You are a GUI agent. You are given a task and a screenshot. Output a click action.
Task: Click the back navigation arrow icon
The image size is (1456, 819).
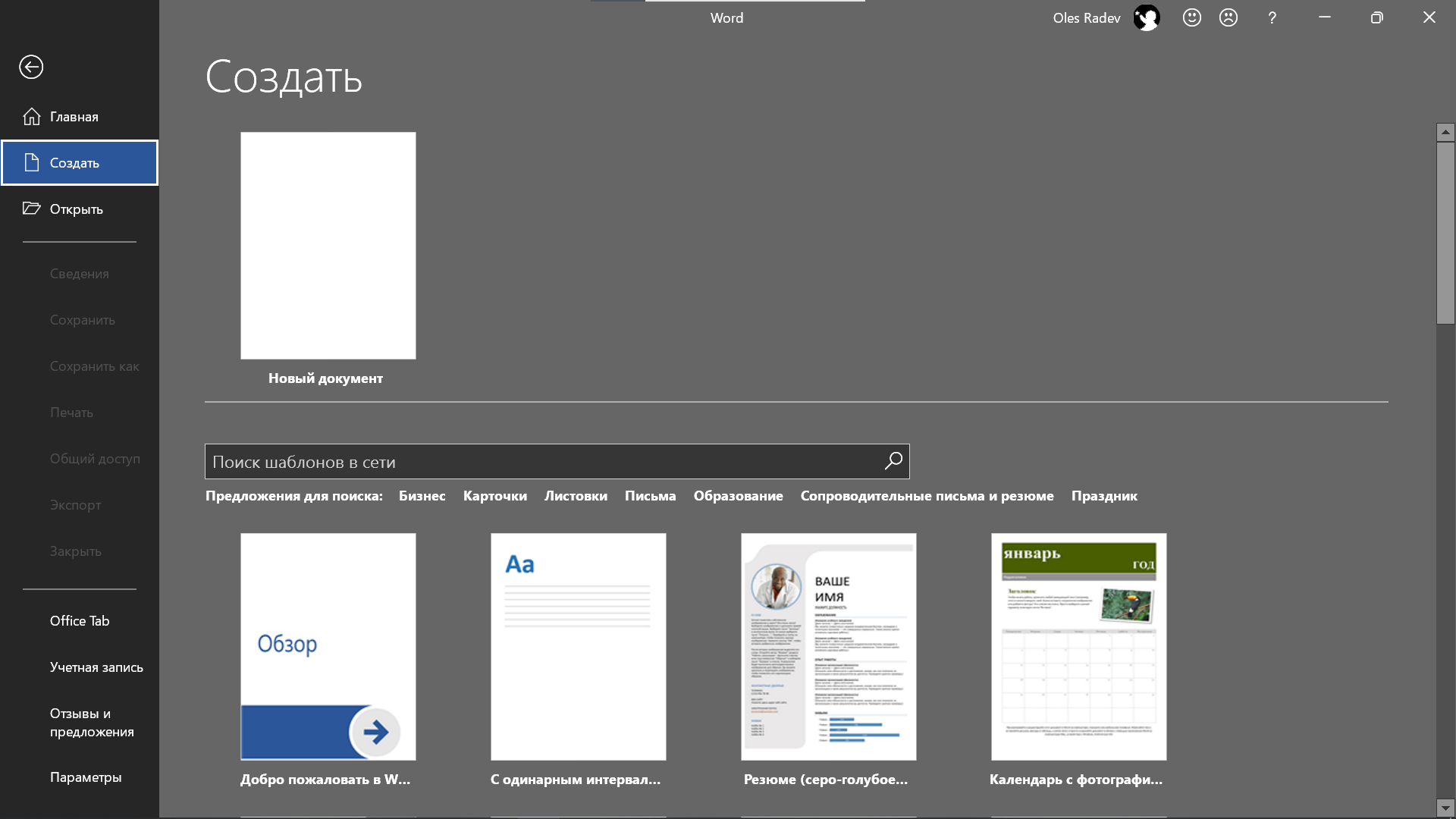pos(30,67)
